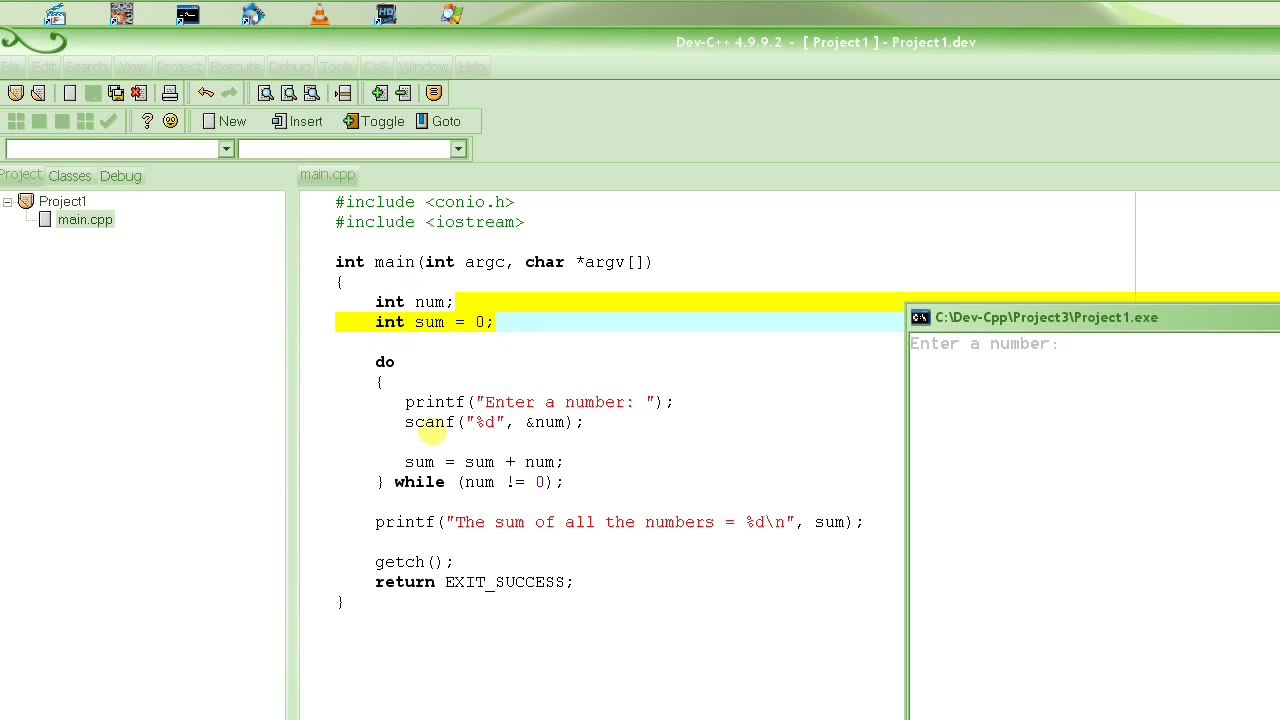Click the New Source File toolbar icon

[x=15, y=93]
